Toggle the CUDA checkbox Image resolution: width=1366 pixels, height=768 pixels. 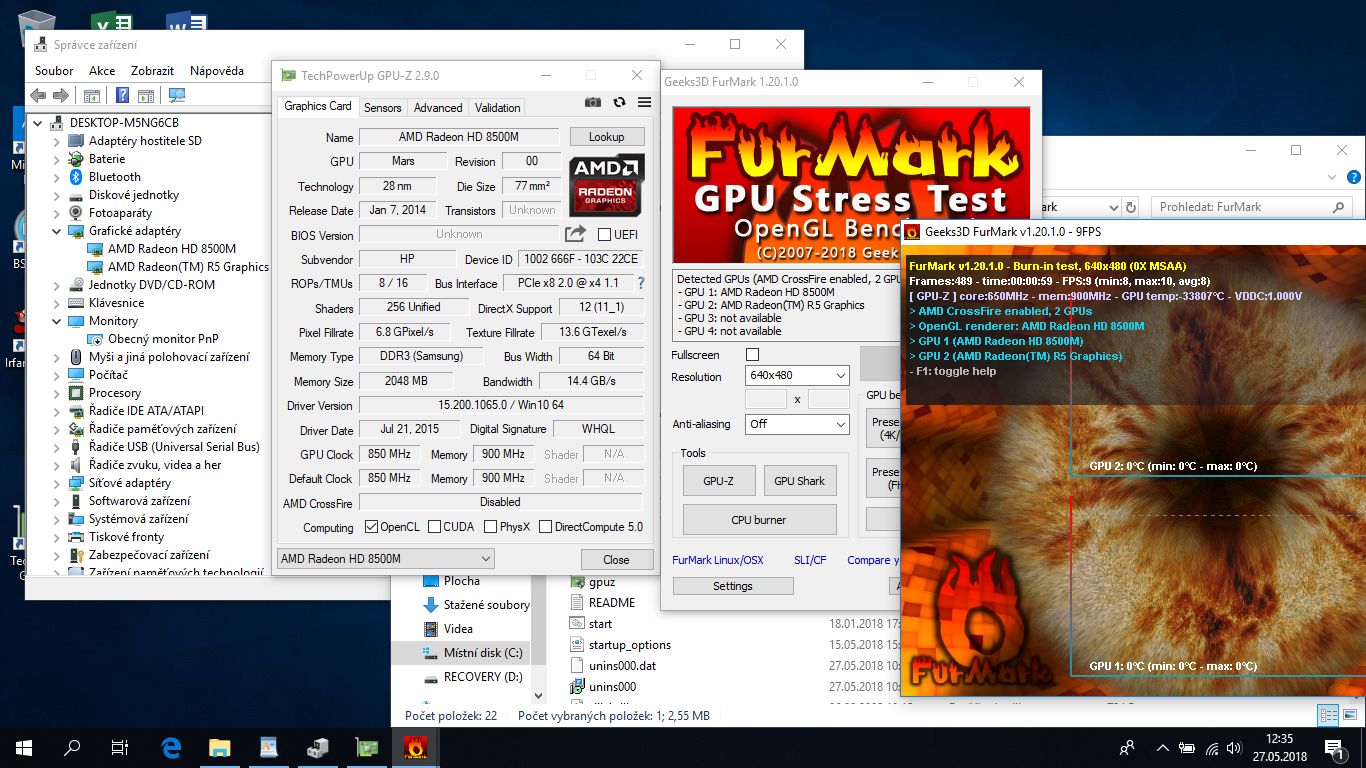coord(434,527)
